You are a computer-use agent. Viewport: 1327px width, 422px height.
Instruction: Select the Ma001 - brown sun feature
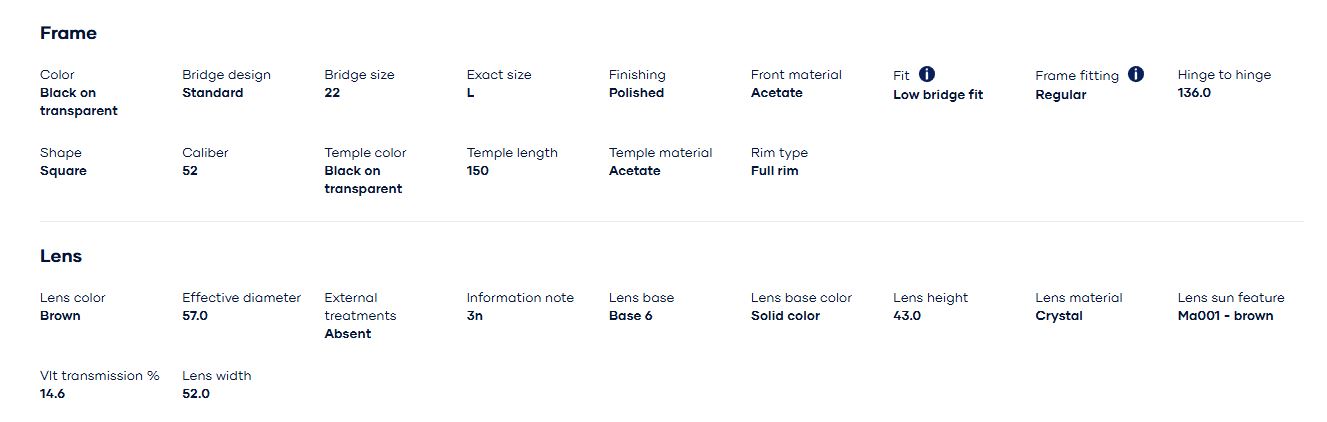pos(1225,316)
